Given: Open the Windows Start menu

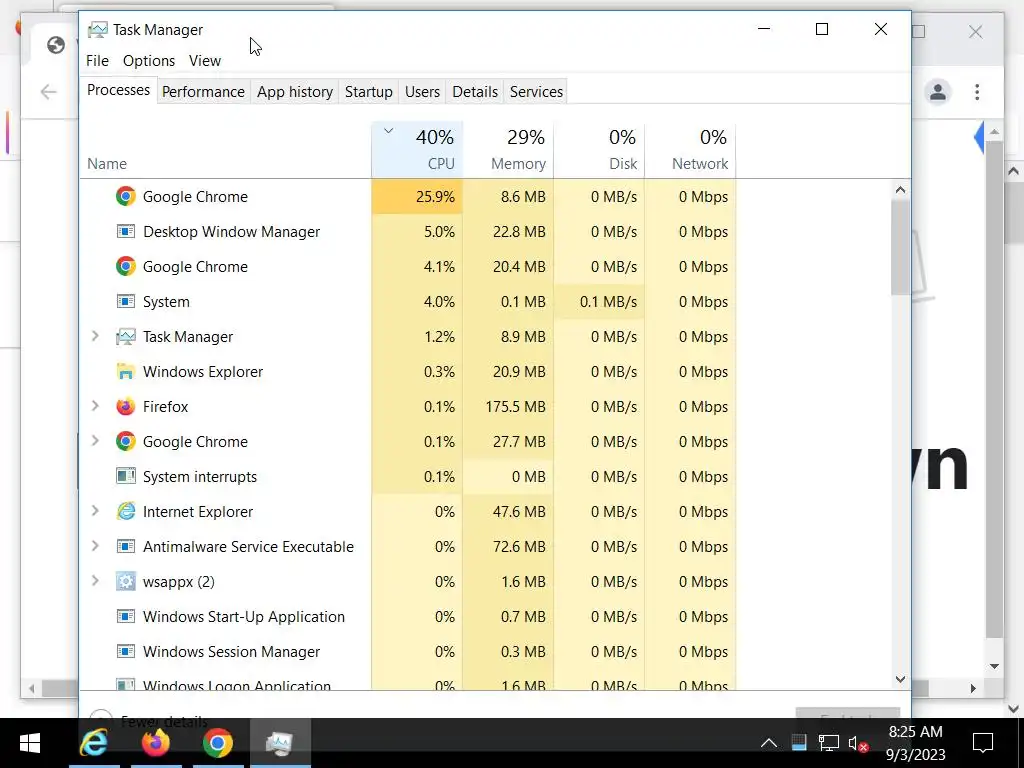Looking at the screenshot, I should tap(29, 743).
